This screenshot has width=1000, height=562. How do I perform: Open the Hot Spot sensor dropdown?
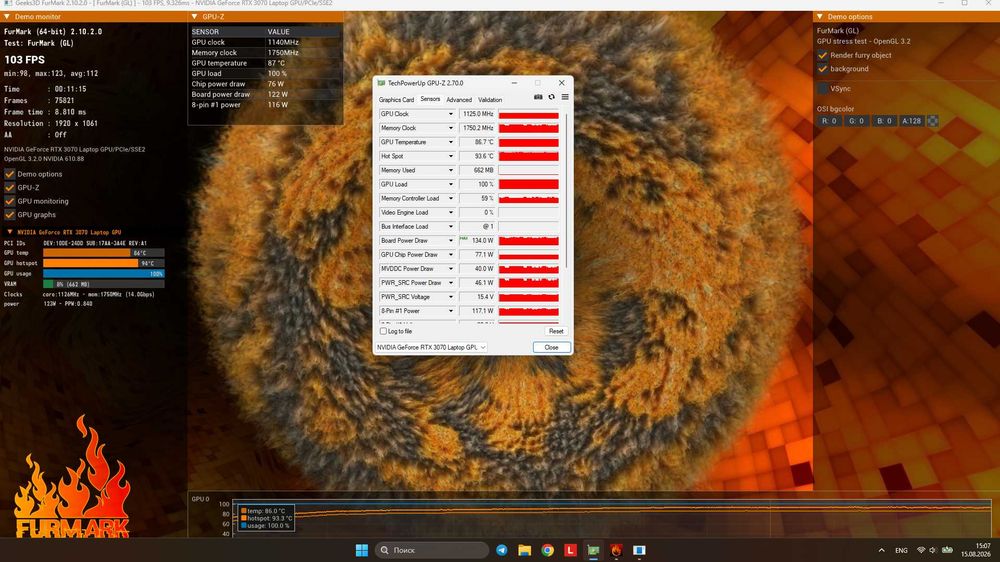(450, 156)
